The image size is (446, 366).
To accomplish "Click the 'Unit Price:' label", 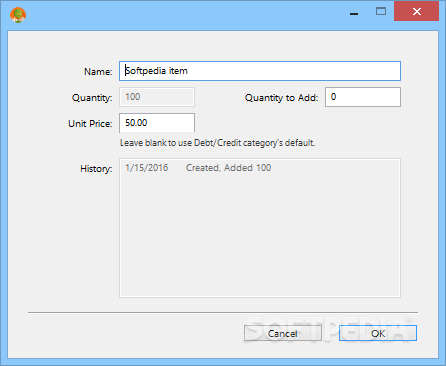I will pos(90,124).
